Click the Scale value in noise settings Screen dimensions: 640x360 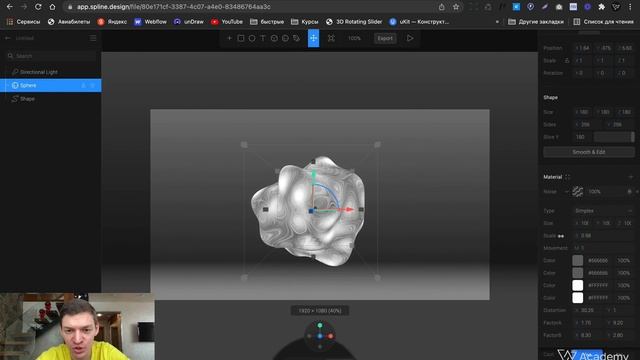604,236
